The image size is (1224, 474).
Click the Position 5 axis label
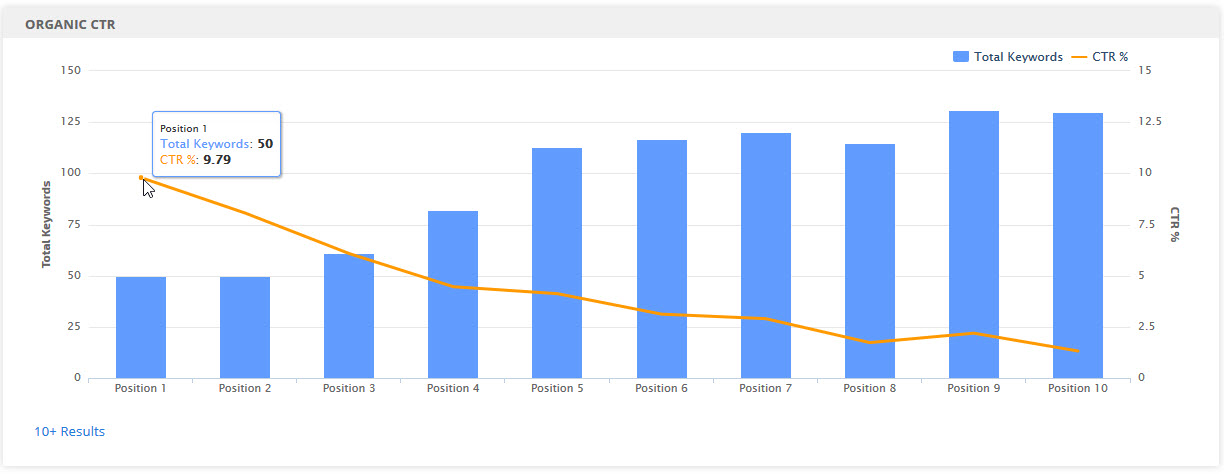click(557, 388)
